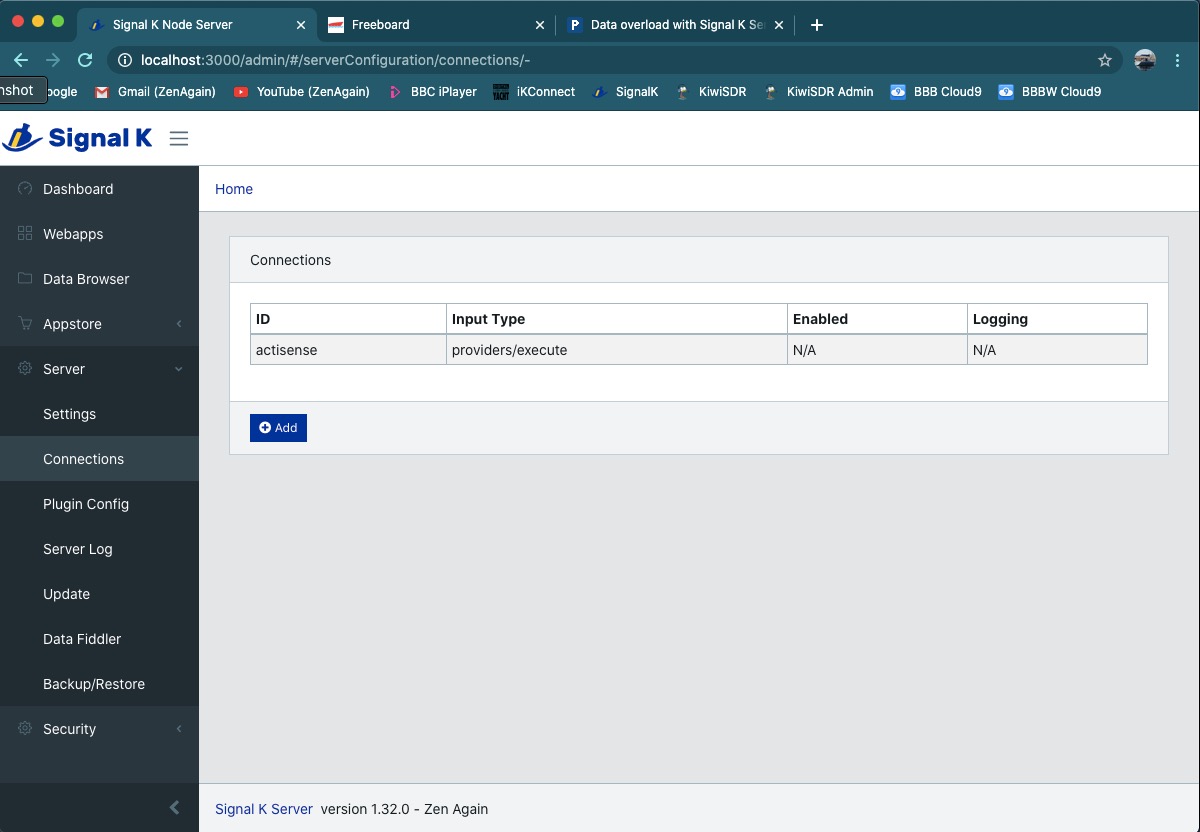Open the KiwiSDR bookmark
The width and height of the screenshot is (1200, 832).
click(x=710, y=91)
